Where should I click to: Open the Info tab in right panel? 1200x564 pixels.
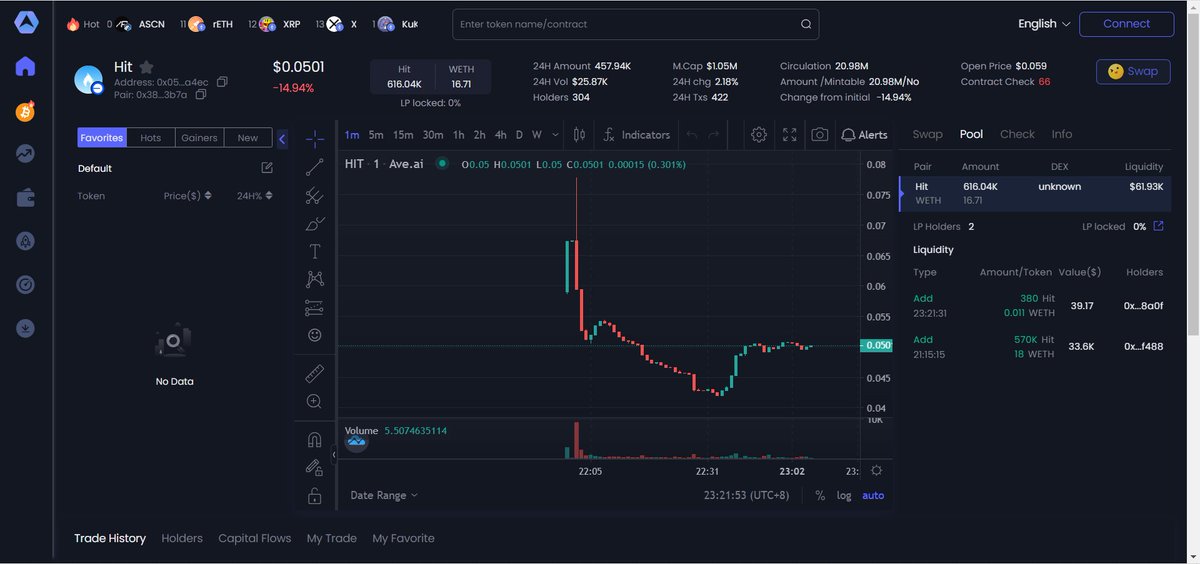pyautogui.click(x=1061, y=134)
